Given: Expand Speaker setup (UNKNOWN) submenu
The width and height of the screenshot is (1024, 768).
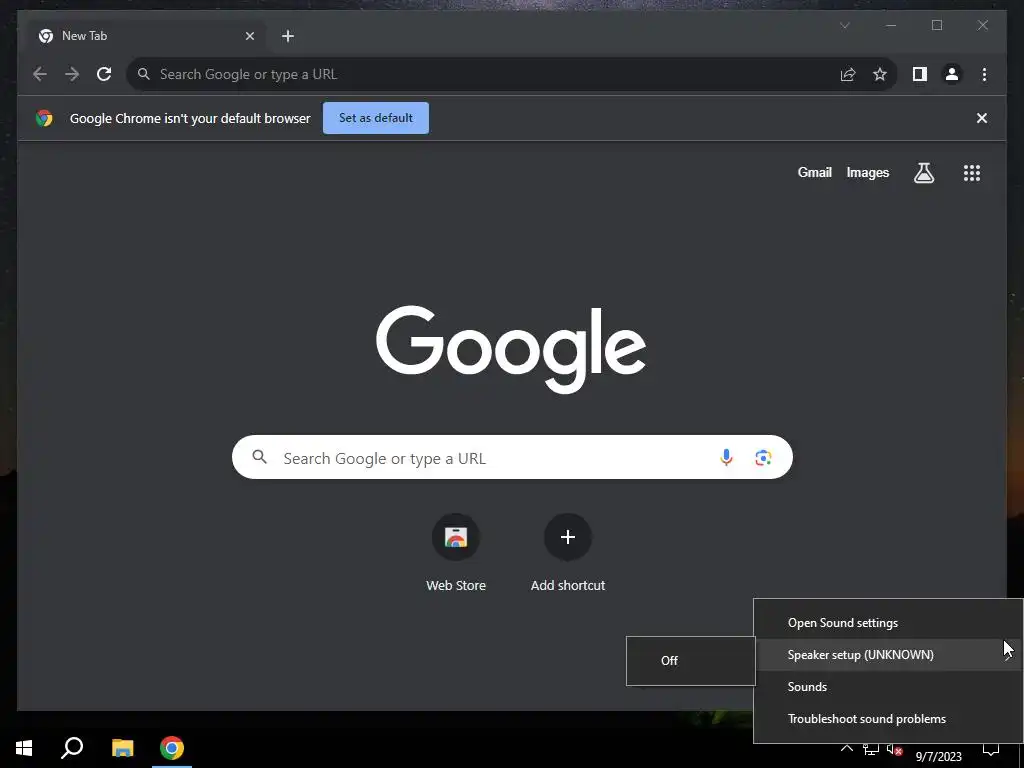Looking at the screenshot, I should coord(888,654).
